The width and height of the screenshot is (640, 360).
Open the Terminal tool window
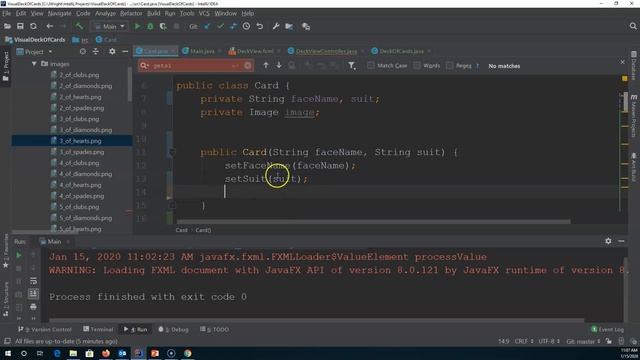coord(98,329)
